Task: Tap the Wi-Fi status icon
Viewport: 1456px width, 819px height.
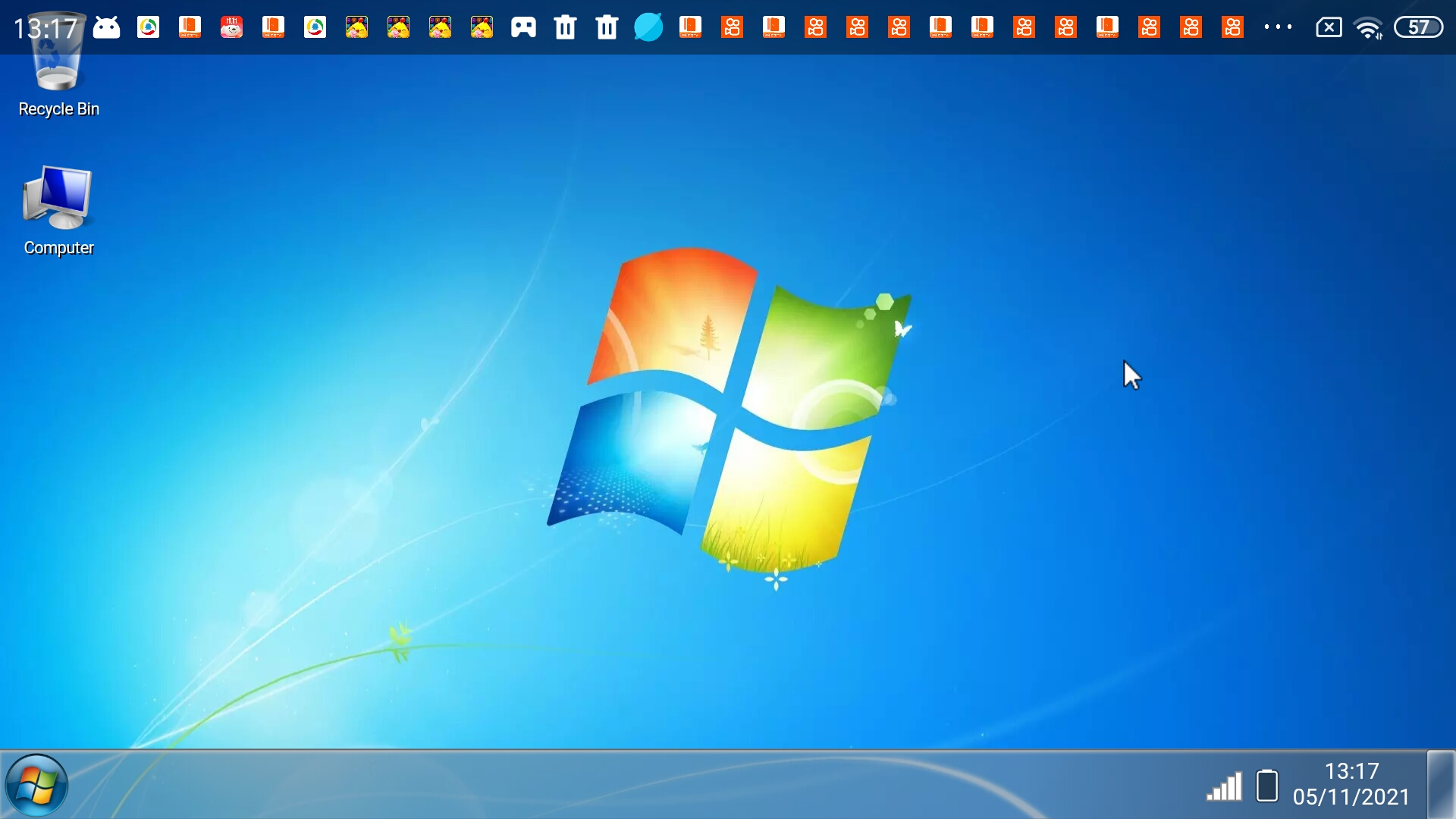Action: coord(1369,28)
